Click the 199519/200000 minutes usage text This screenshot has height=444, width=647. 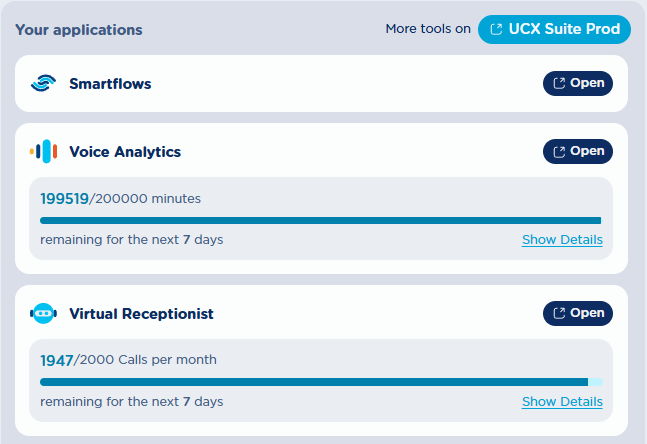(120, 198)
